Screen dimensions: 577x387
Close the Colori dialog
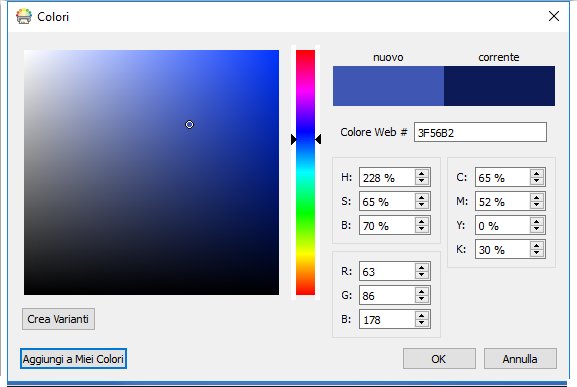[x=553, y=16]
